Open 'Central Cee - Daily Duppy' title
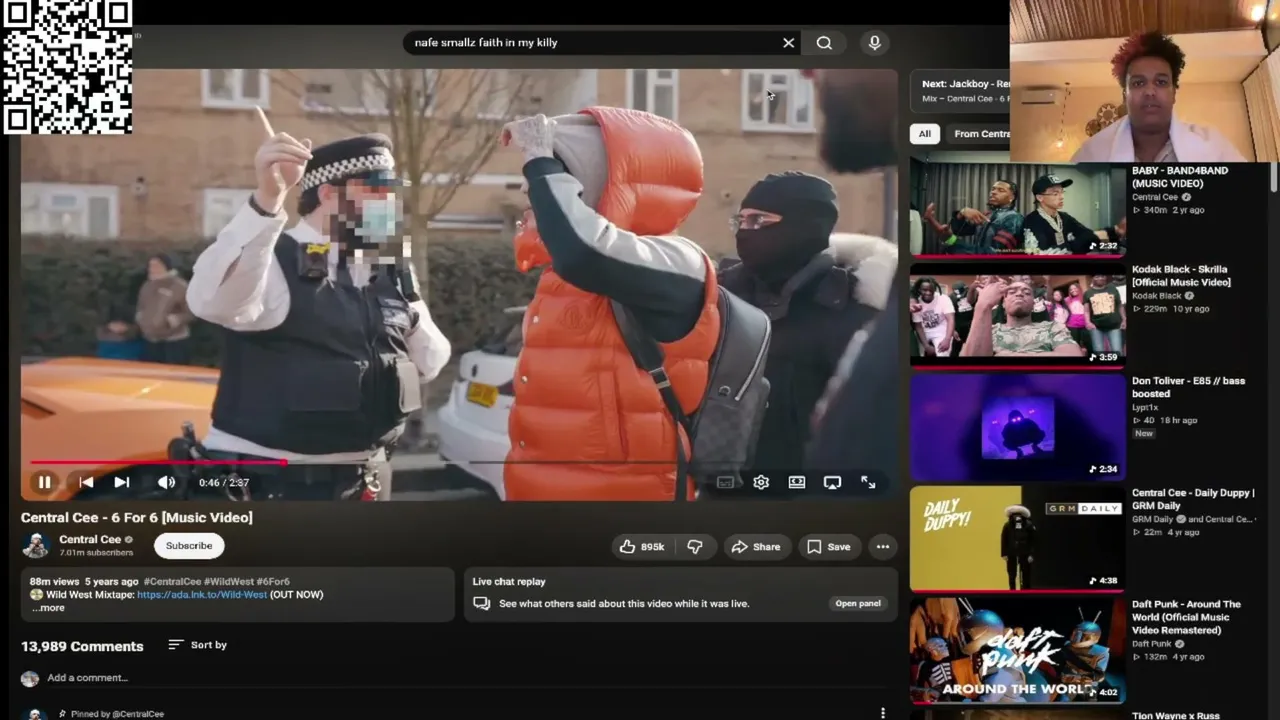Image resolution: width=1280 pixels, height=720 pixels. 1193,499
